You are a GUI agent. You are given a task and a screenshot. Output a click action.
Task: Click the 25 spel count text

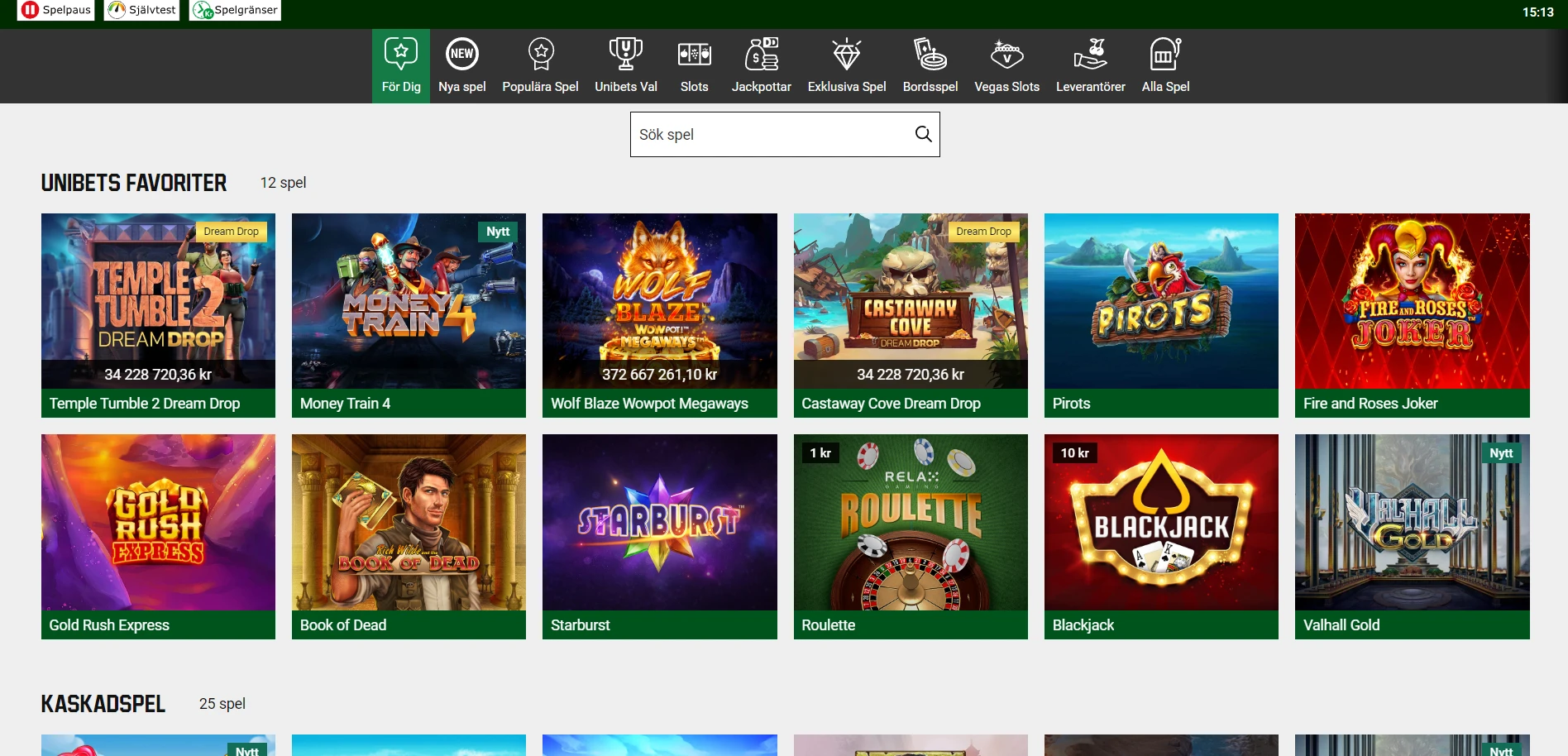point(222,704)
